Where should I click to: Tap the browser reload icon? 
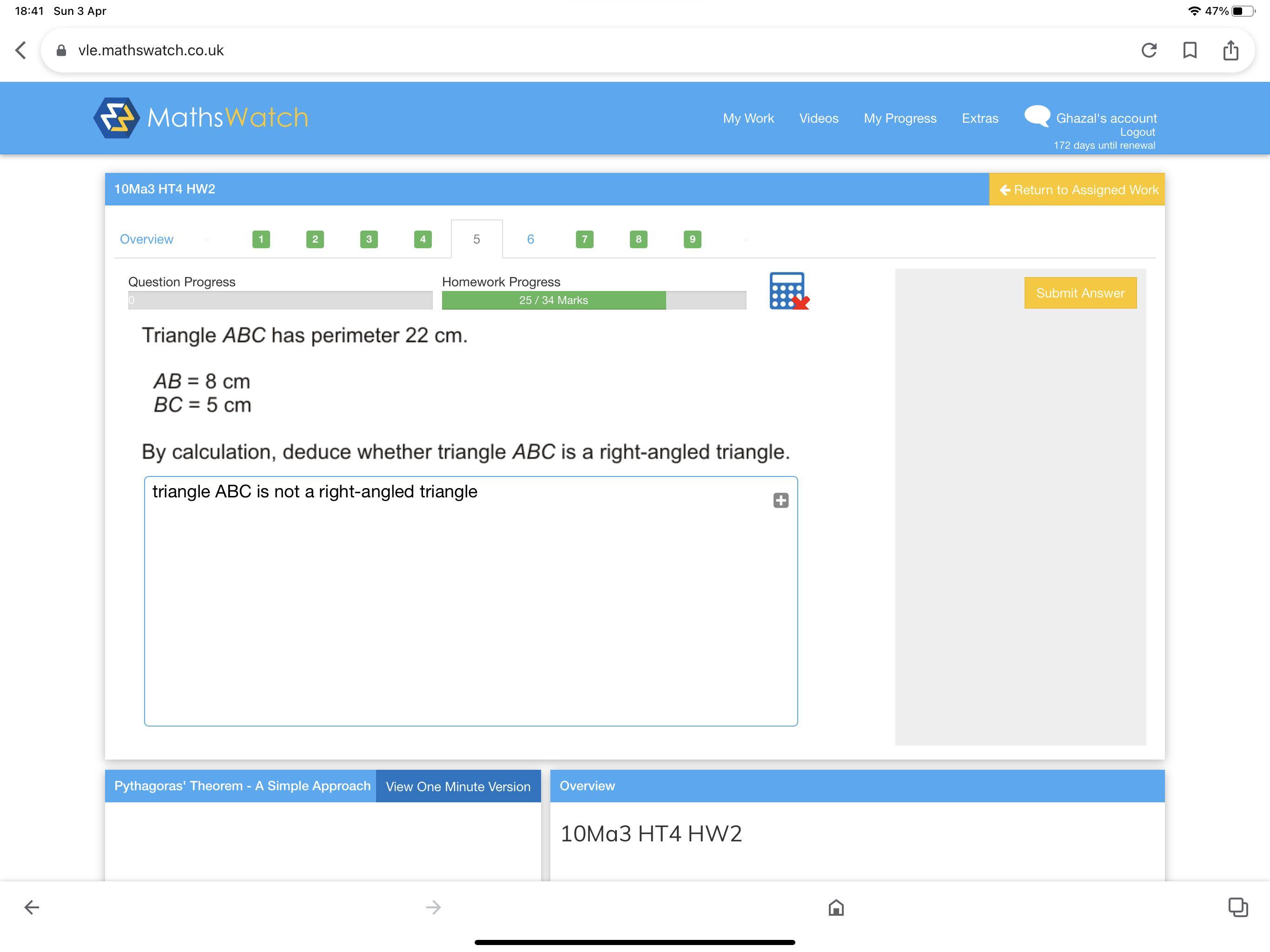point(1148,51)
